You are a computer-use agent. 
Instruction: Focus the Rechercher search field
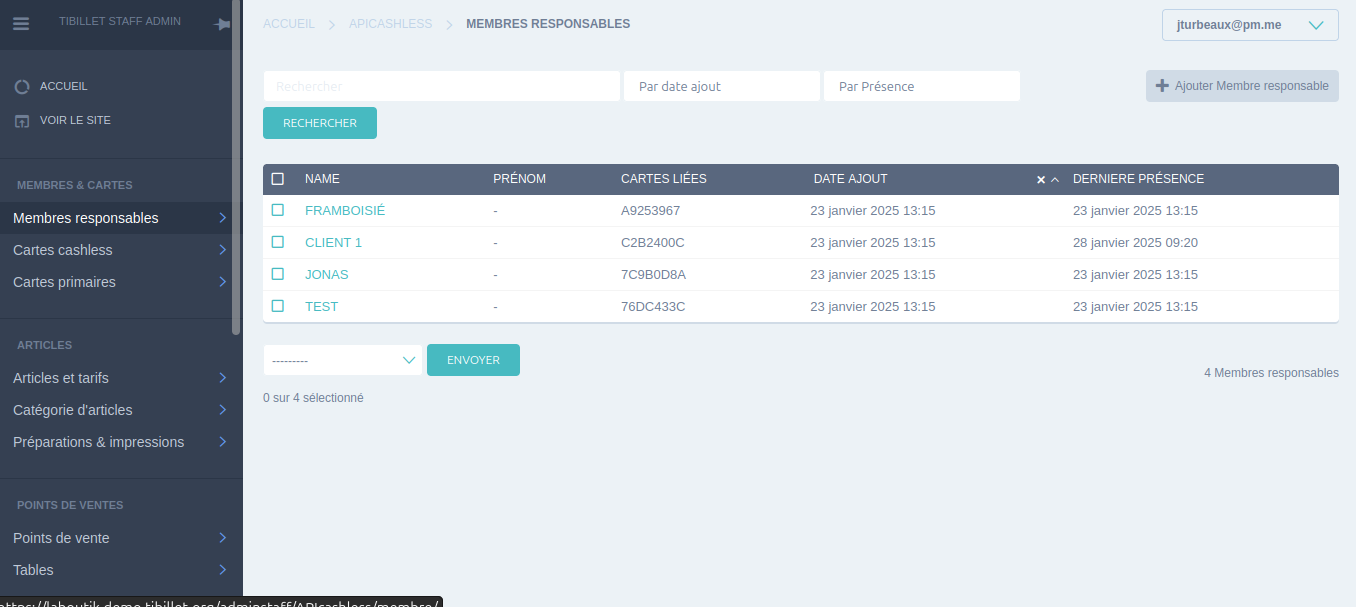coord(442,86)
